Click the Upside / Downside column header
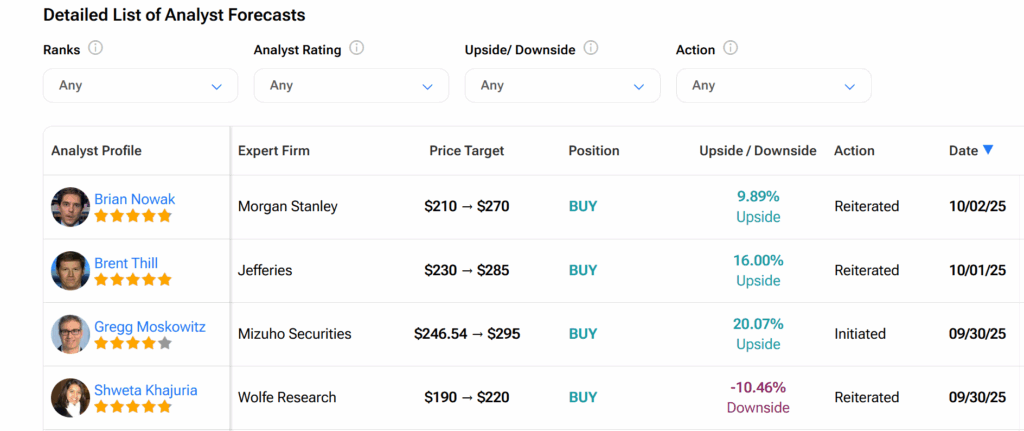 [x=757, y=151]
